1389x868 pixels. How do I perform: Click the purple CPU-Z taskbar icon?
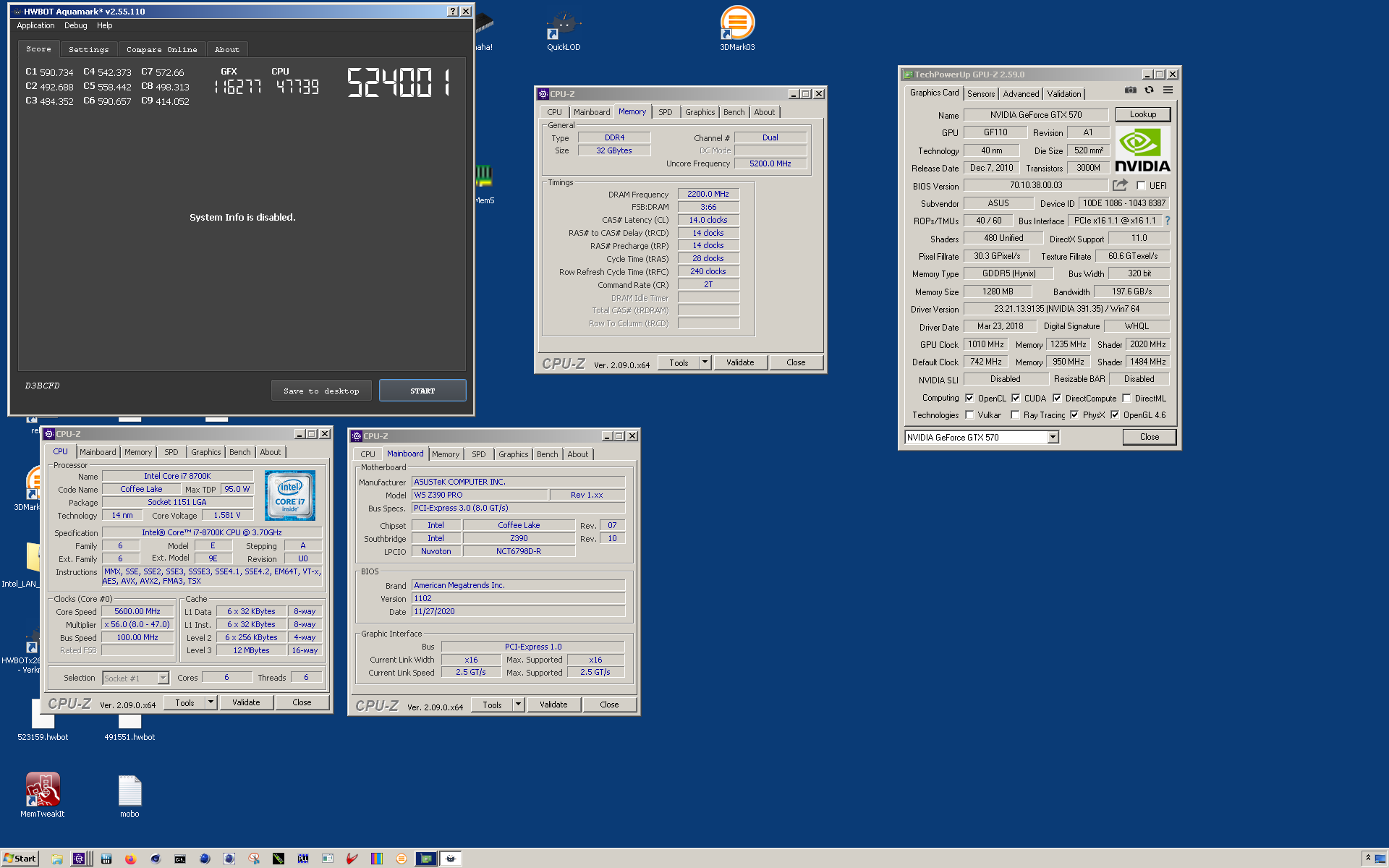tap(80, 859)
